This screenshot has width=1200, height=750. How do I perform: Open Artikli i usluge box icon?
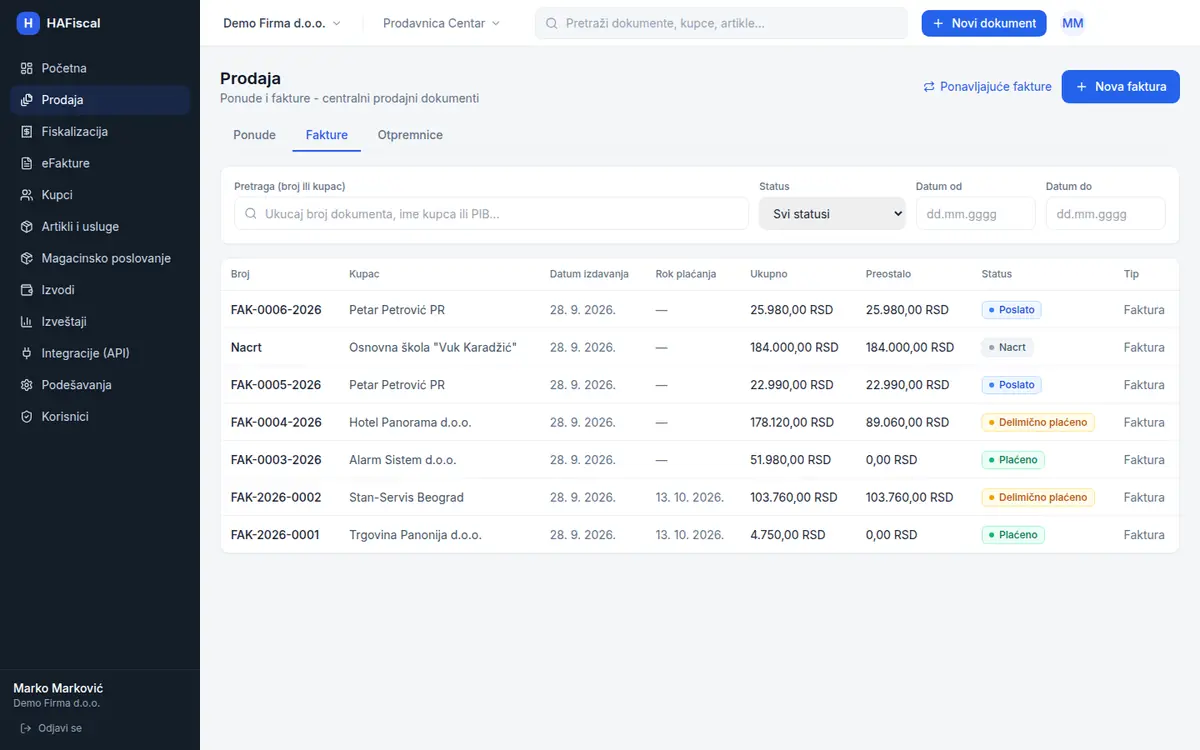27,227
